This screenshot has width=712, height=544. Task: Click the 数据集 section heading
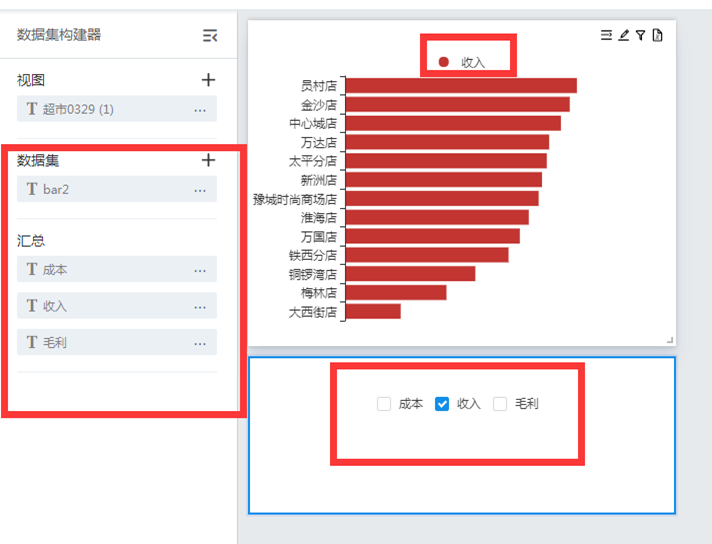[x=38, y=160]
